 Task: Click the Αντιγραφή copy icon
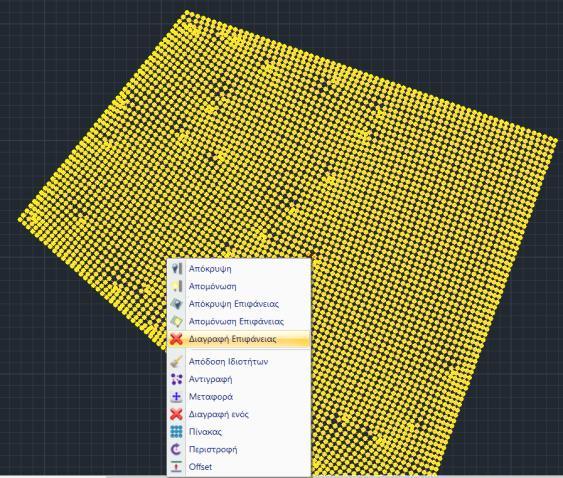[176, 379]
